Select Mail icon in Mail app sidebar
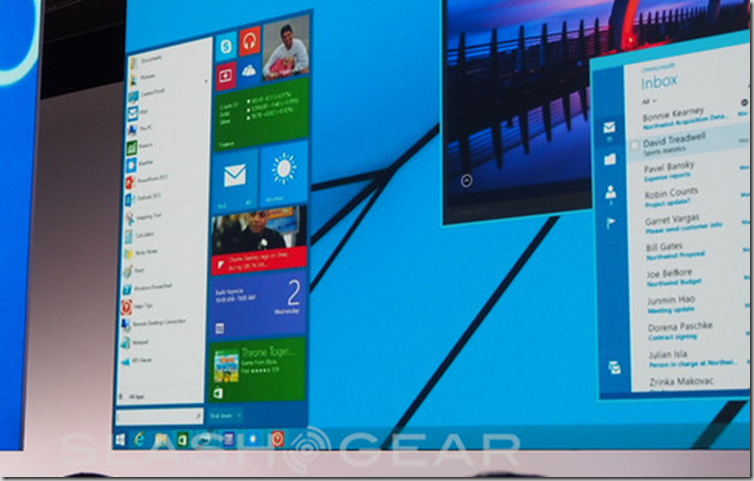 pos(609,127)
